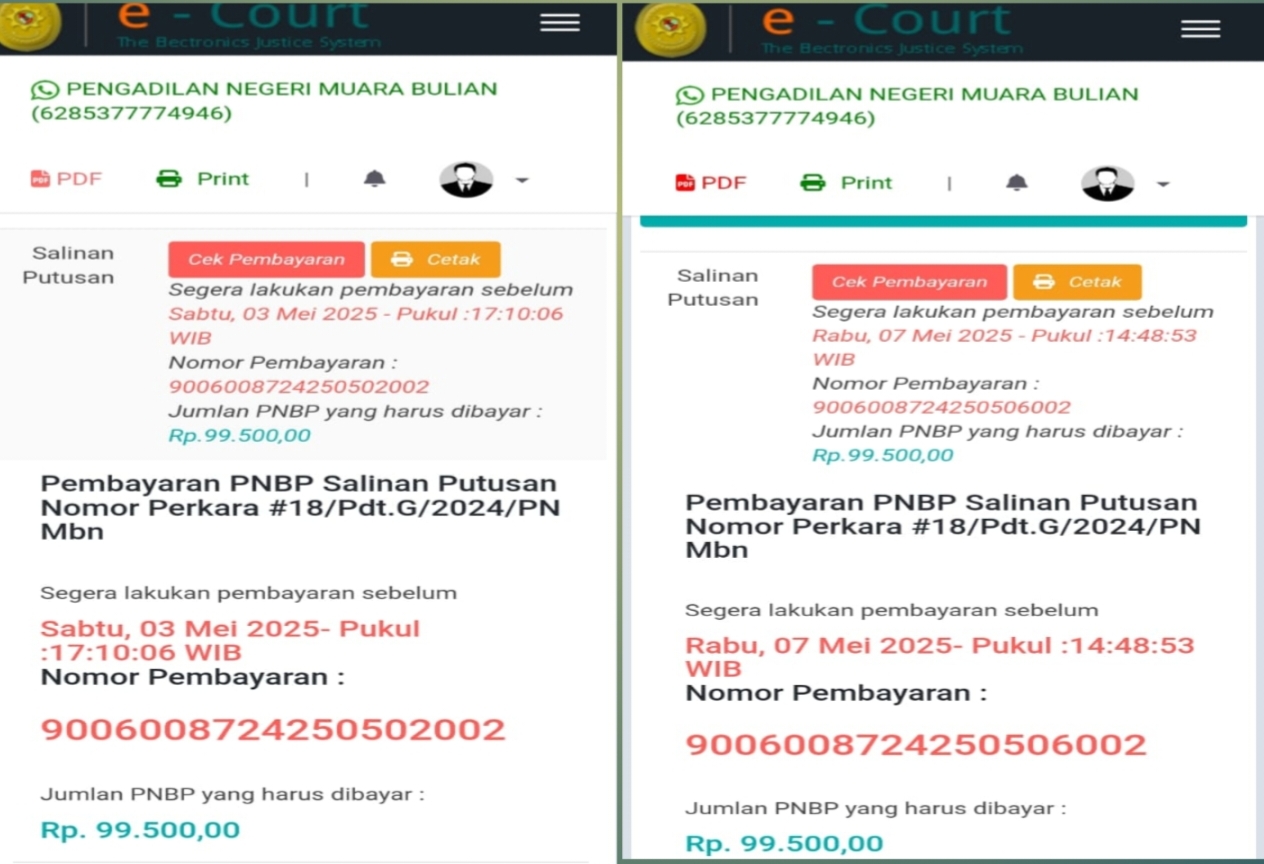The image size is (1264, 864).
Task: Export PDF in the left panel
Action: 66,179
